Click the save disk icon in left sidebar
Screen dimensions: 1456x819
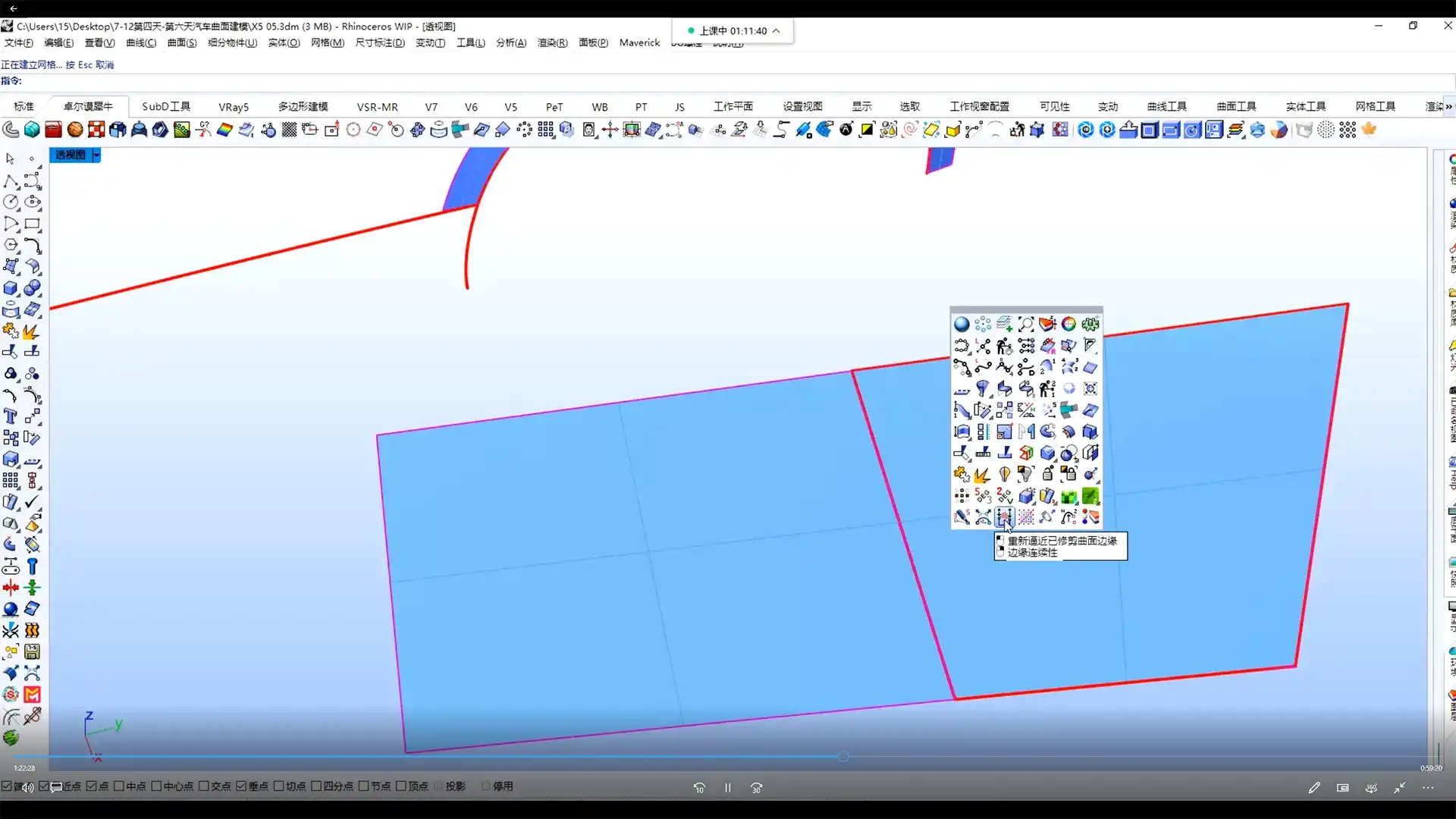[32, 652]
